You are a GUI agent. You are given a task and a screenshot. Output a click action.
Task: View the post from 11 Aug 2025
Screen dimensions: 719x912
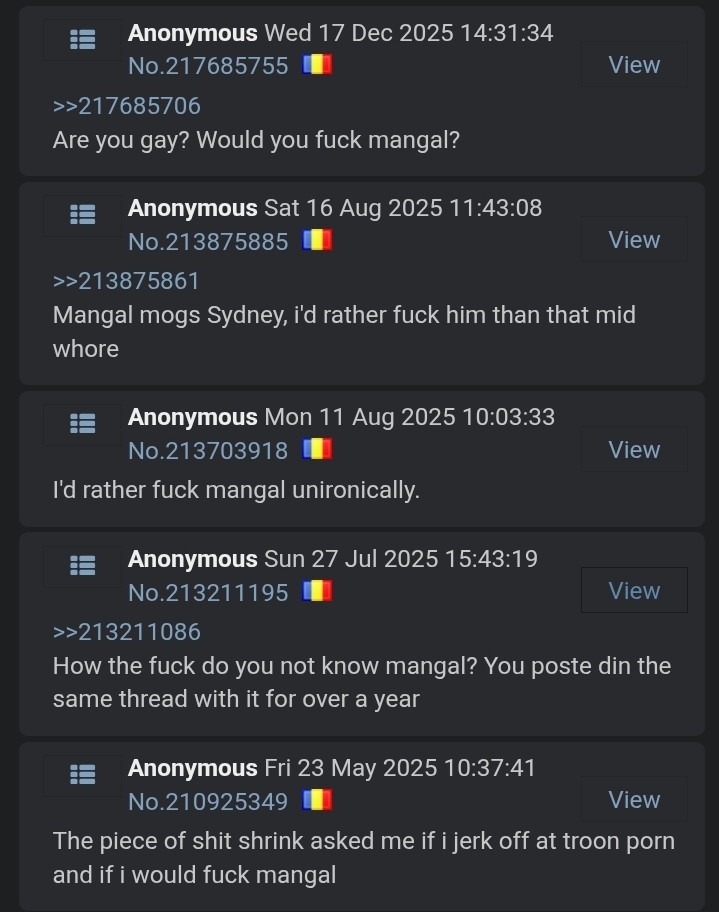[x=634, y=449]
